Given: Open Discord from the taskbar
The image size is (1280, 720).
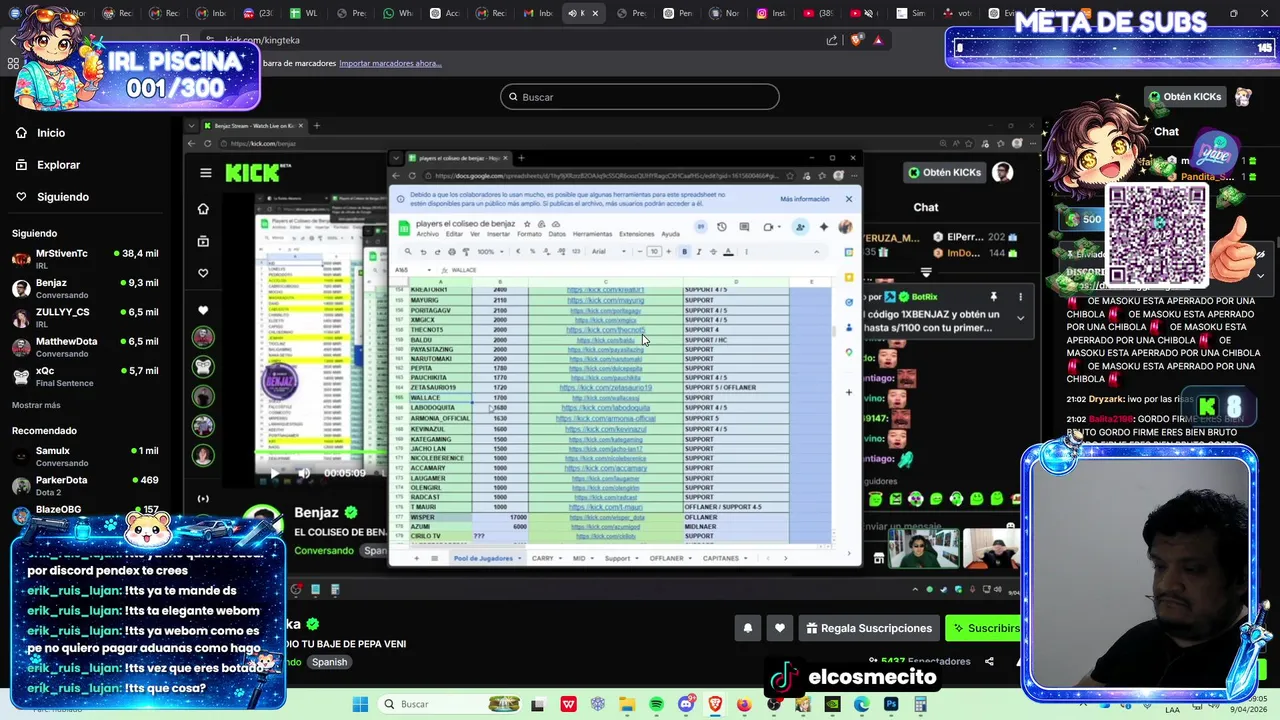Looking at the screenshot, I should coord(686,704).
